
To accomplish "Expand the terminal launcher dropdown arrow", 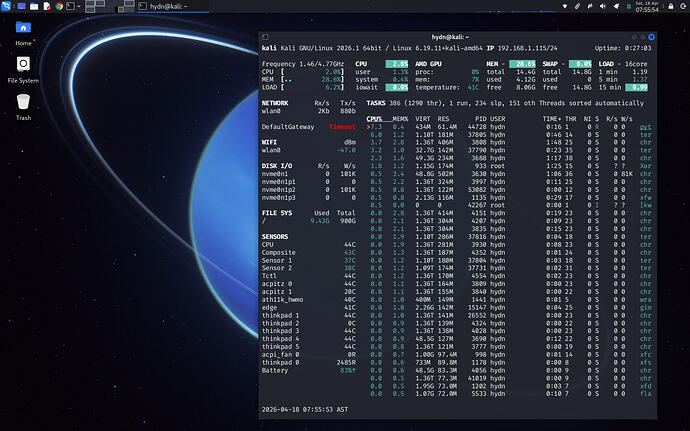I will (x=79, y=6).
